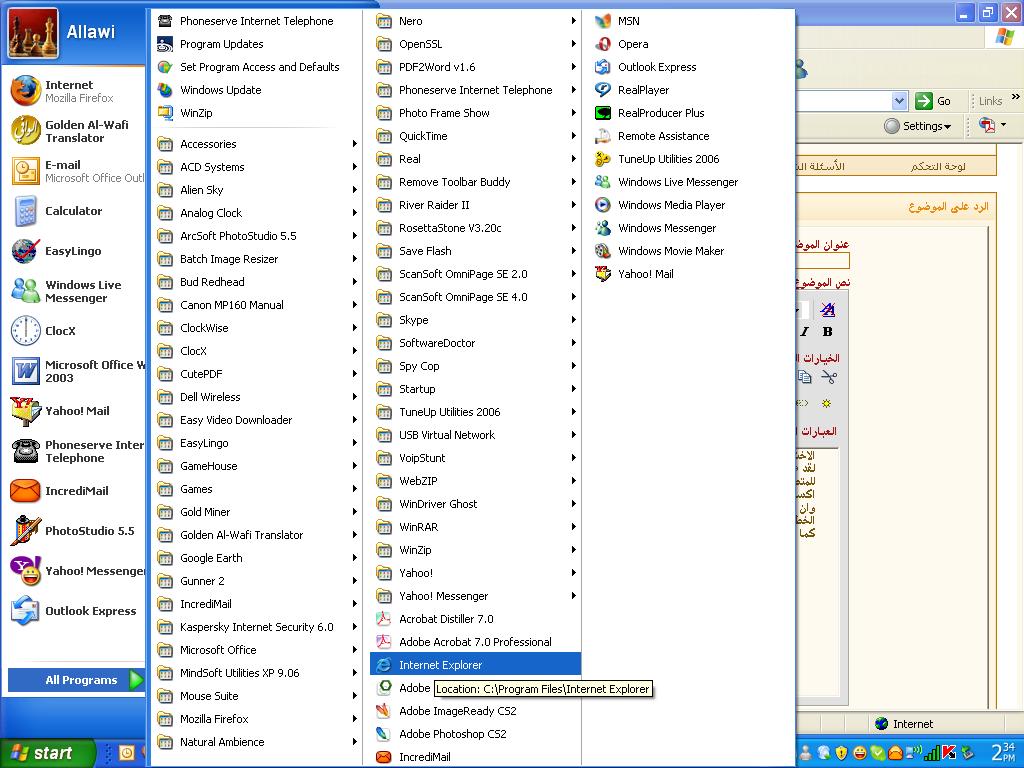Screen dimensions: 1024x768
Task: Click the Bold formatting icon in editor
Action: pyautogui.click(x=827, y=332)
